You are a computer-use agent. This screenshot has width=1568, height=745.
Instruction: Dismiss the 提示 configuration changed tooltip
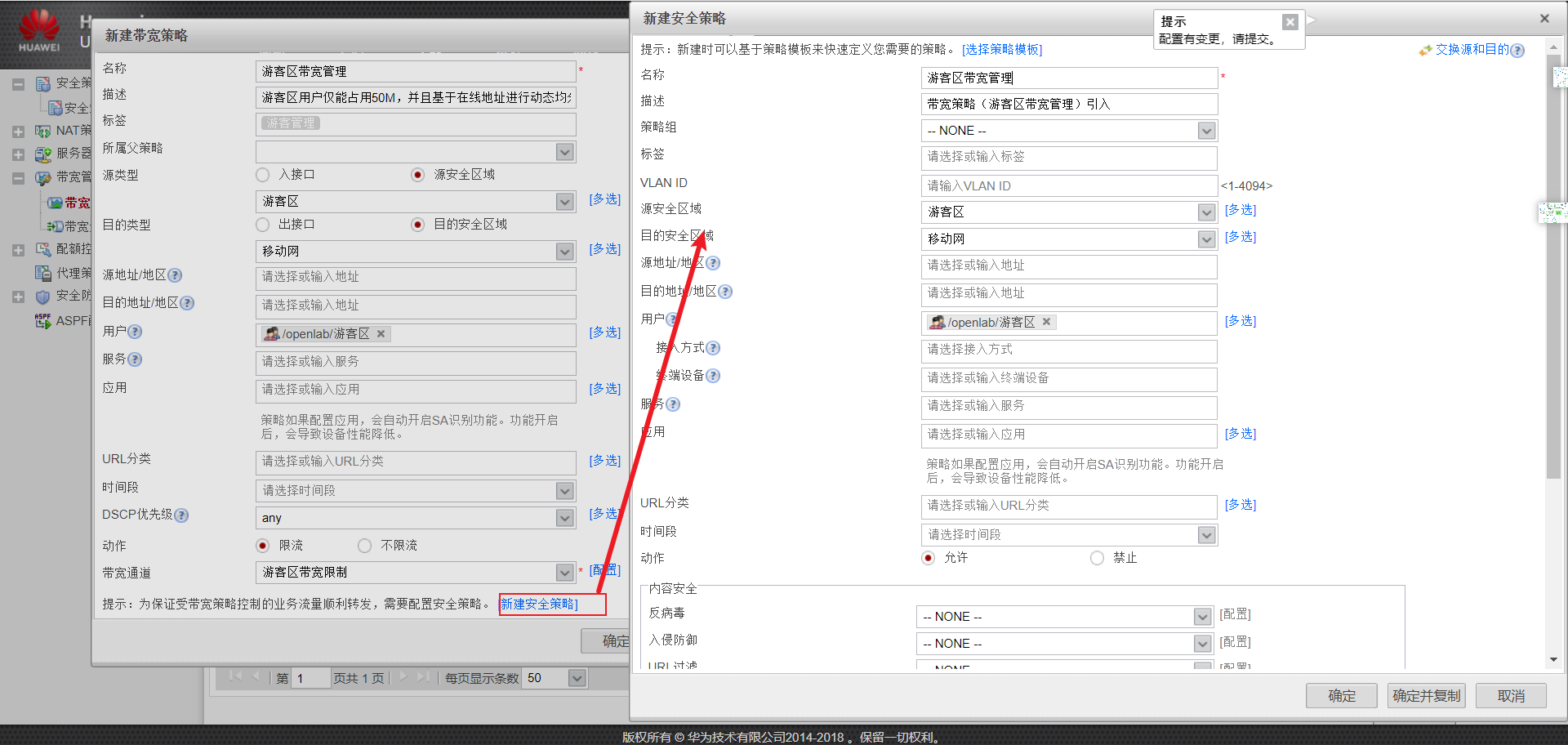[1290, 22]
